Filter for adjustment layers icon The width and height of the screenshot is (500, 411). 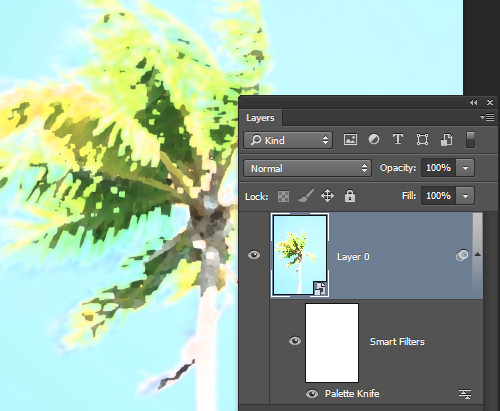coord(374,139)
